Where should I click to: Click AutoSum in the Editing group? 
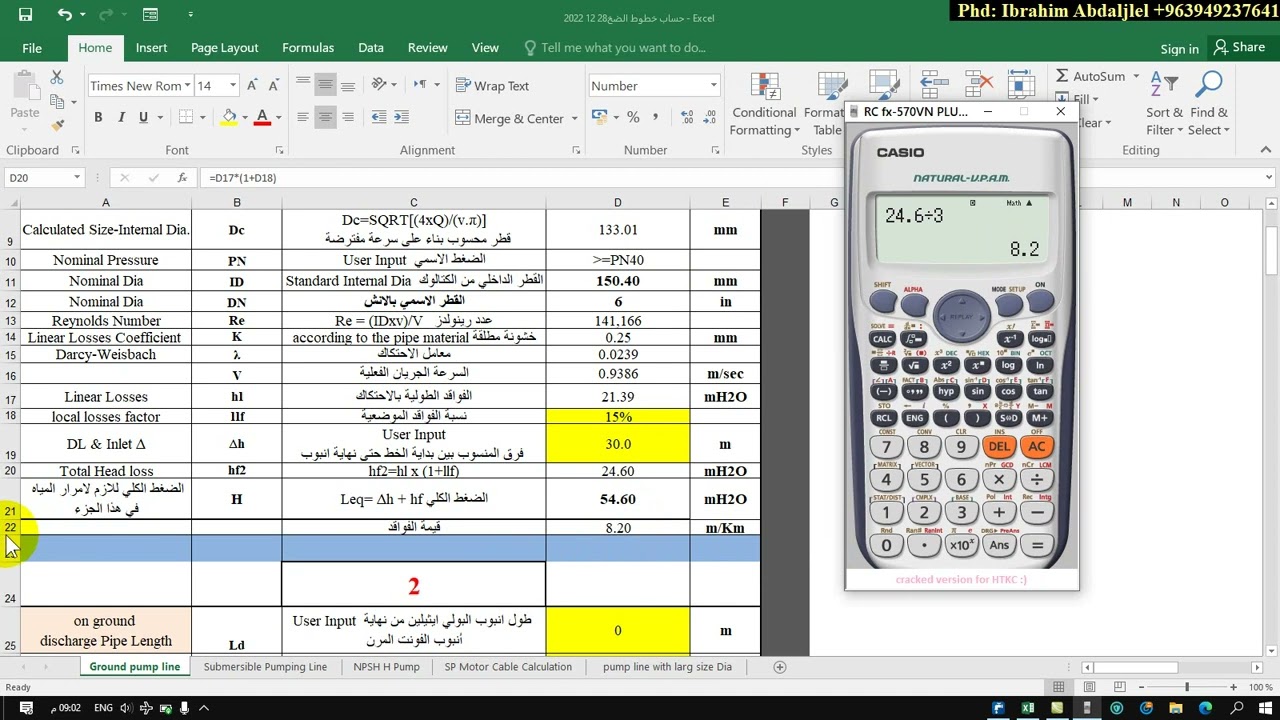pyautogui.click(x=1090, y=76)
